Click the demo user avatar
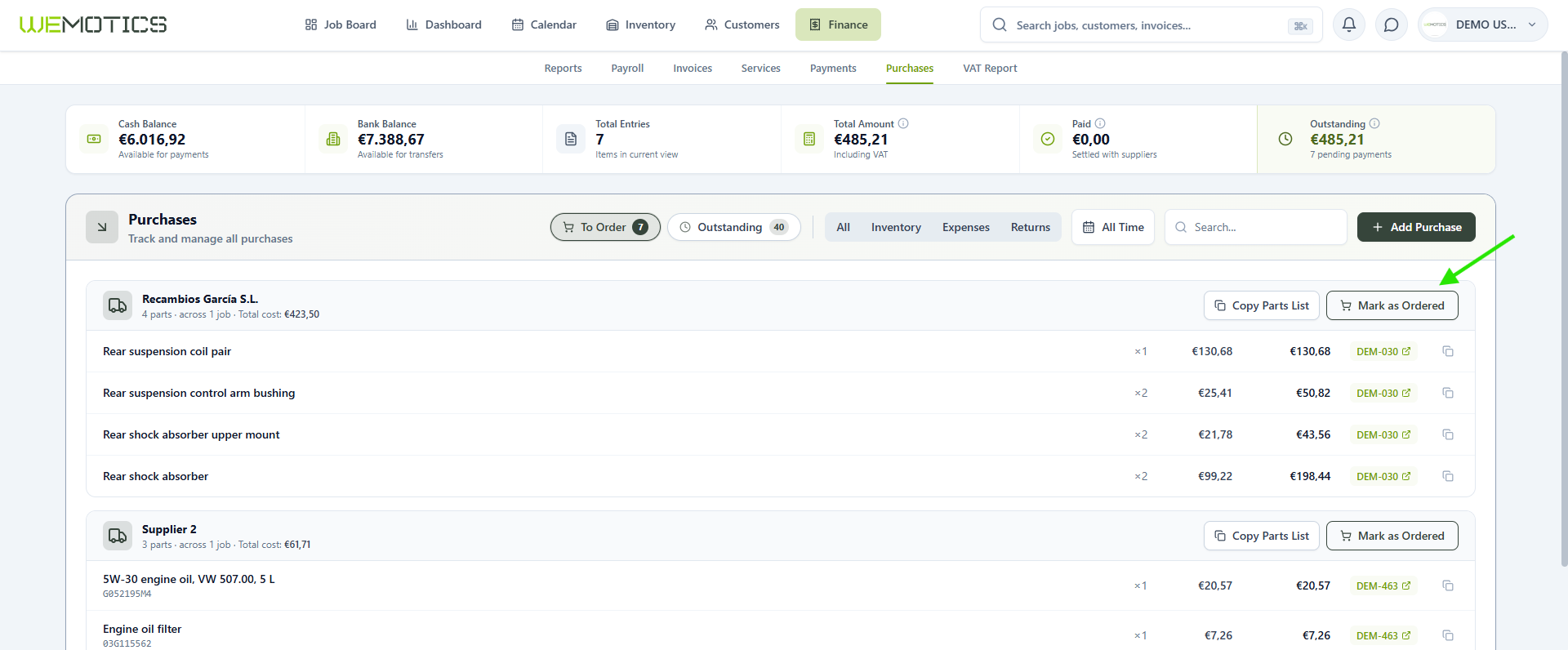This screenshot has height=650, width=1568. pos(1436,24)
